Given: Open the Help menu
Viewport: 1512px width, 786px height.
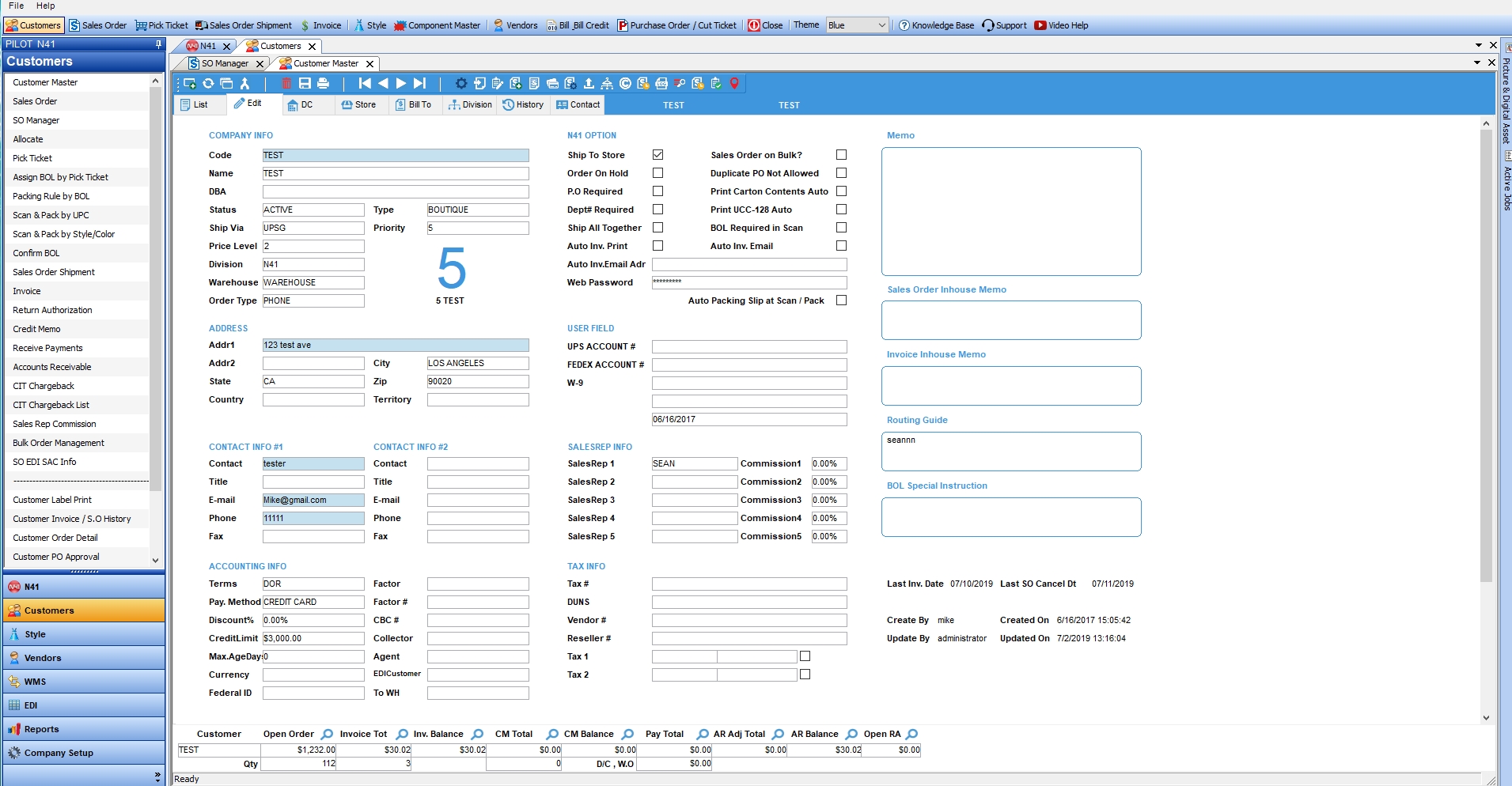Looking at the screenshot, I should coord(45,6).
